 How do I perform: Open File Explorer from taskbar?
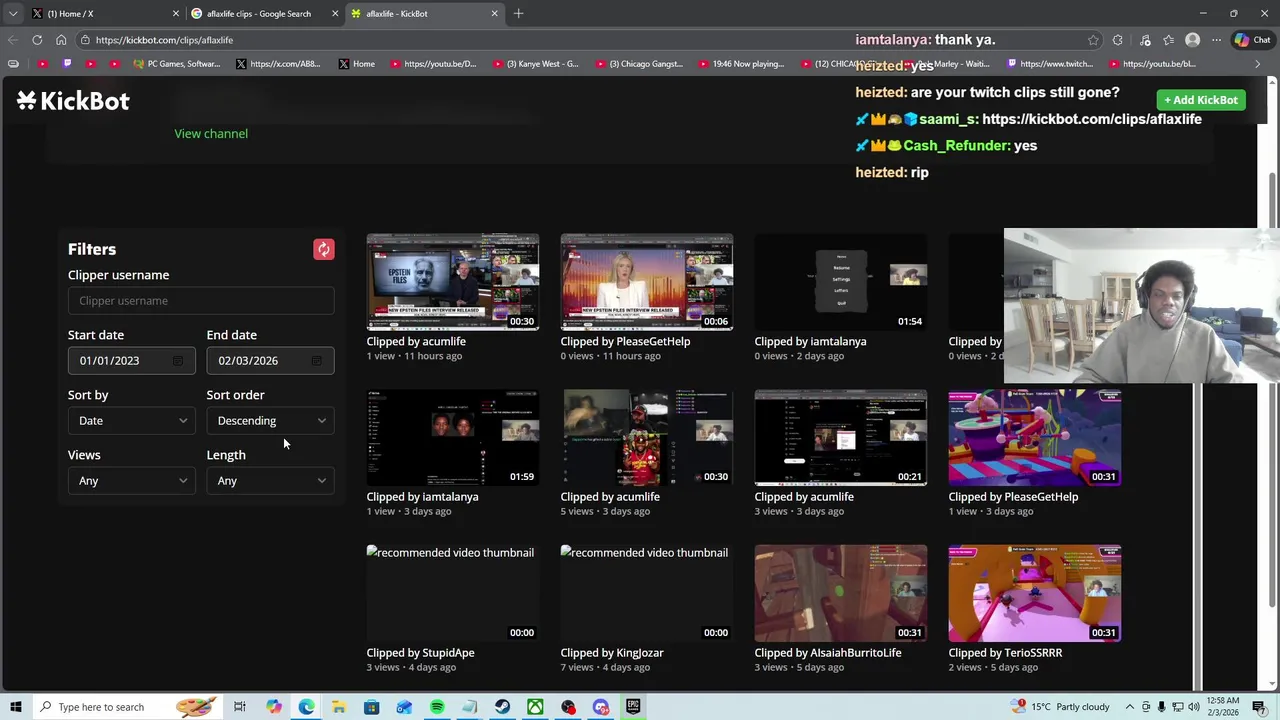coord(339,707)
